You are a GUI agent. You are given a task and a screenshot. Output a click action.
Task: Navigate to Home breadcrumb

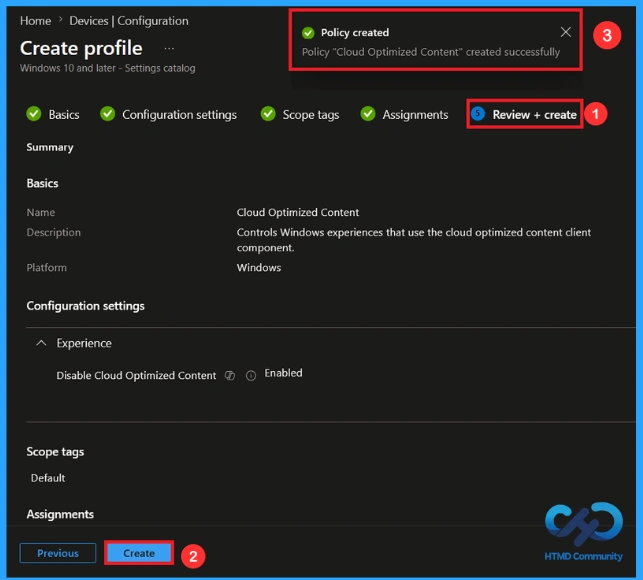point(36,21)
